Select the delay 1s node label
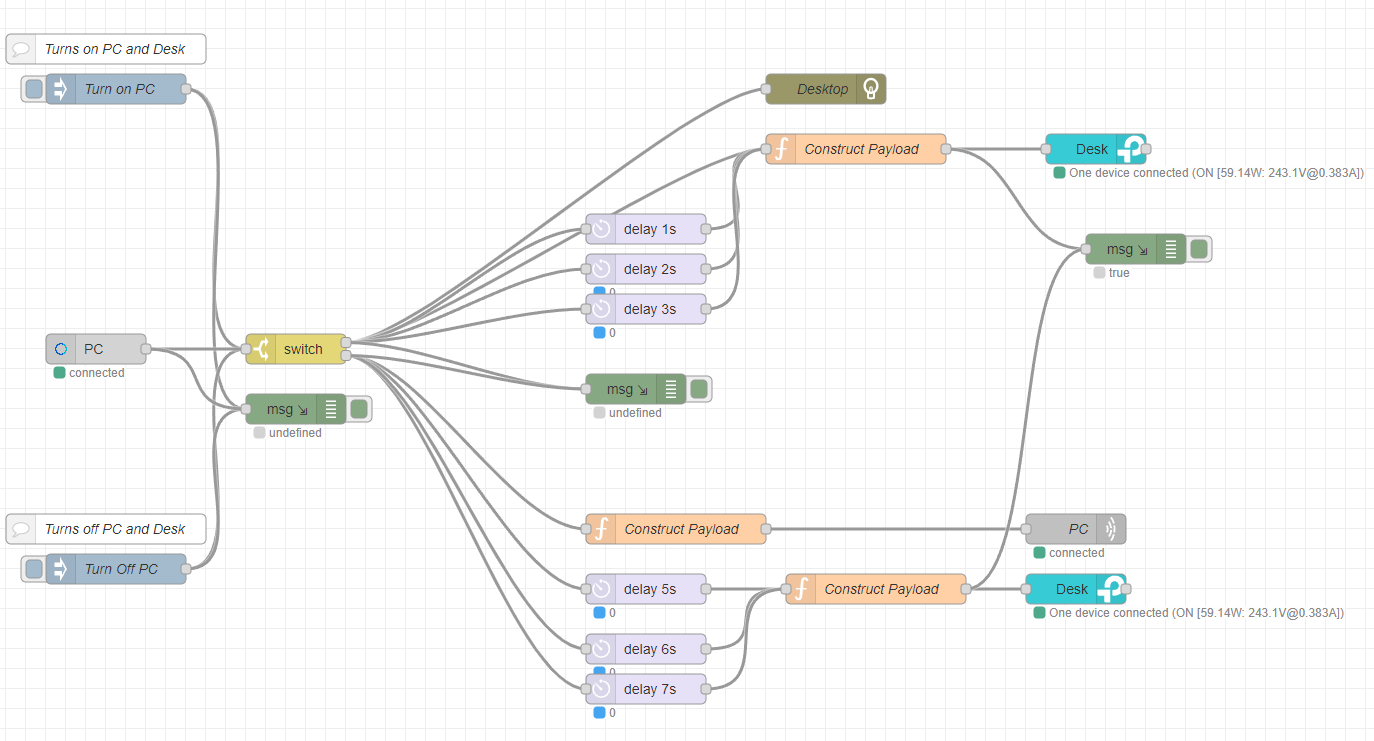The image size is (1374, 741). click(x=650, y=229)
